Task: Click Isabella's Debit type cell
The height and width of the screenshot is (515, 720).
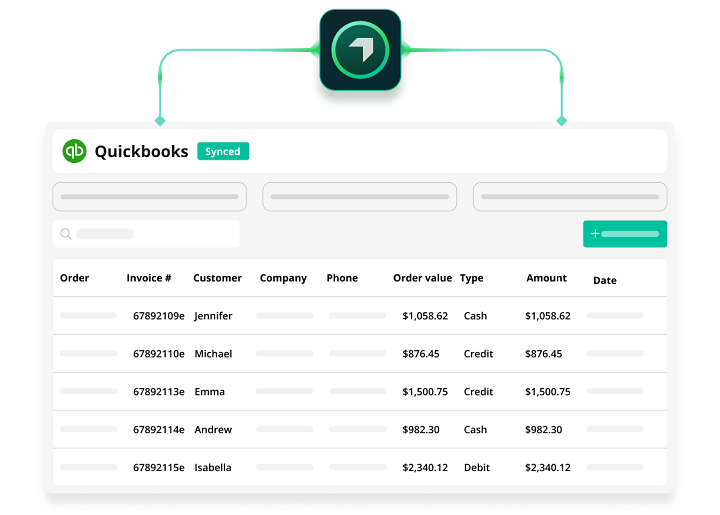Action: click(477, 468)
